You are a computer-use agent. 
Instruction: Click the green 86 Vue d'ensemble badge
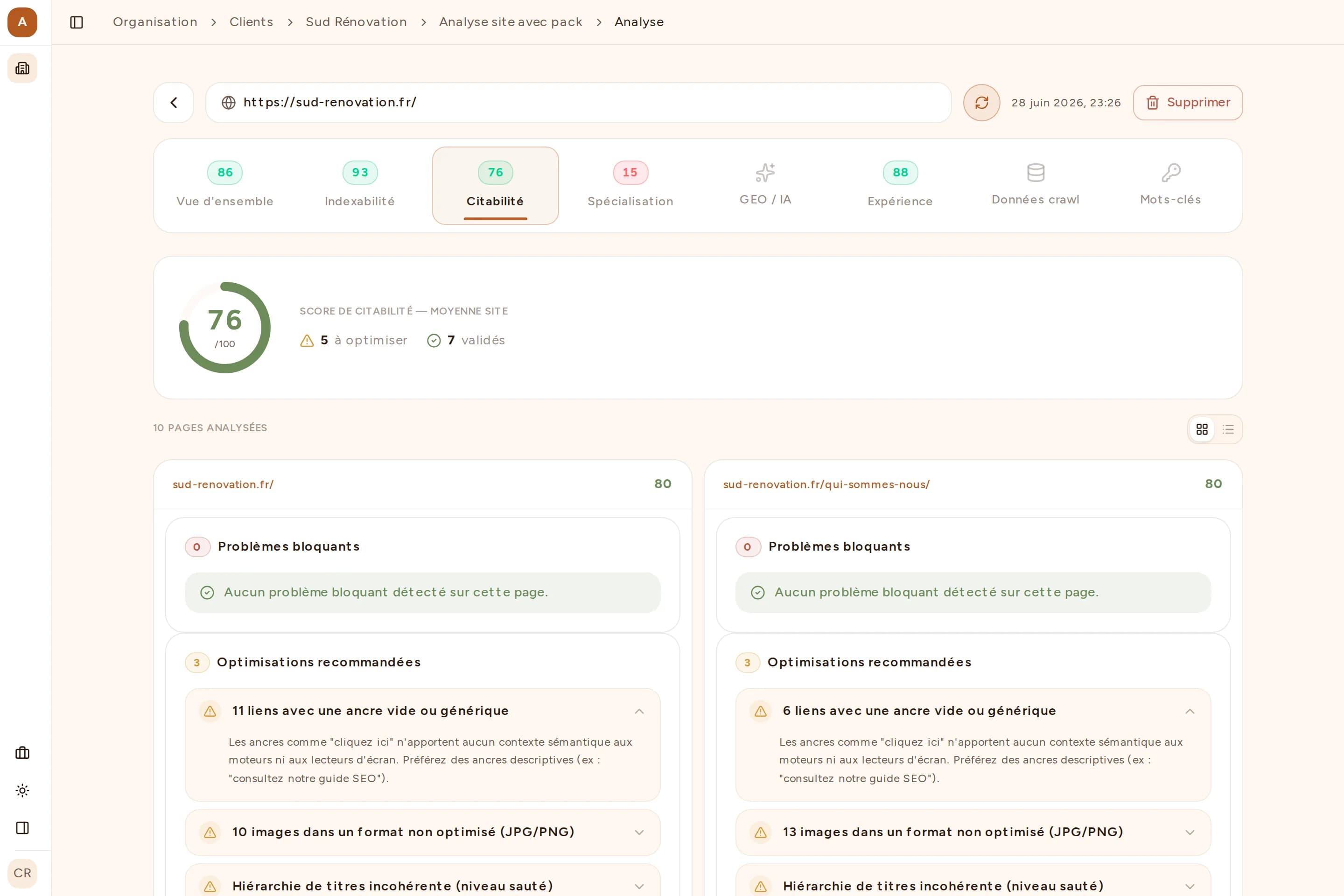(x=224, y=173)
